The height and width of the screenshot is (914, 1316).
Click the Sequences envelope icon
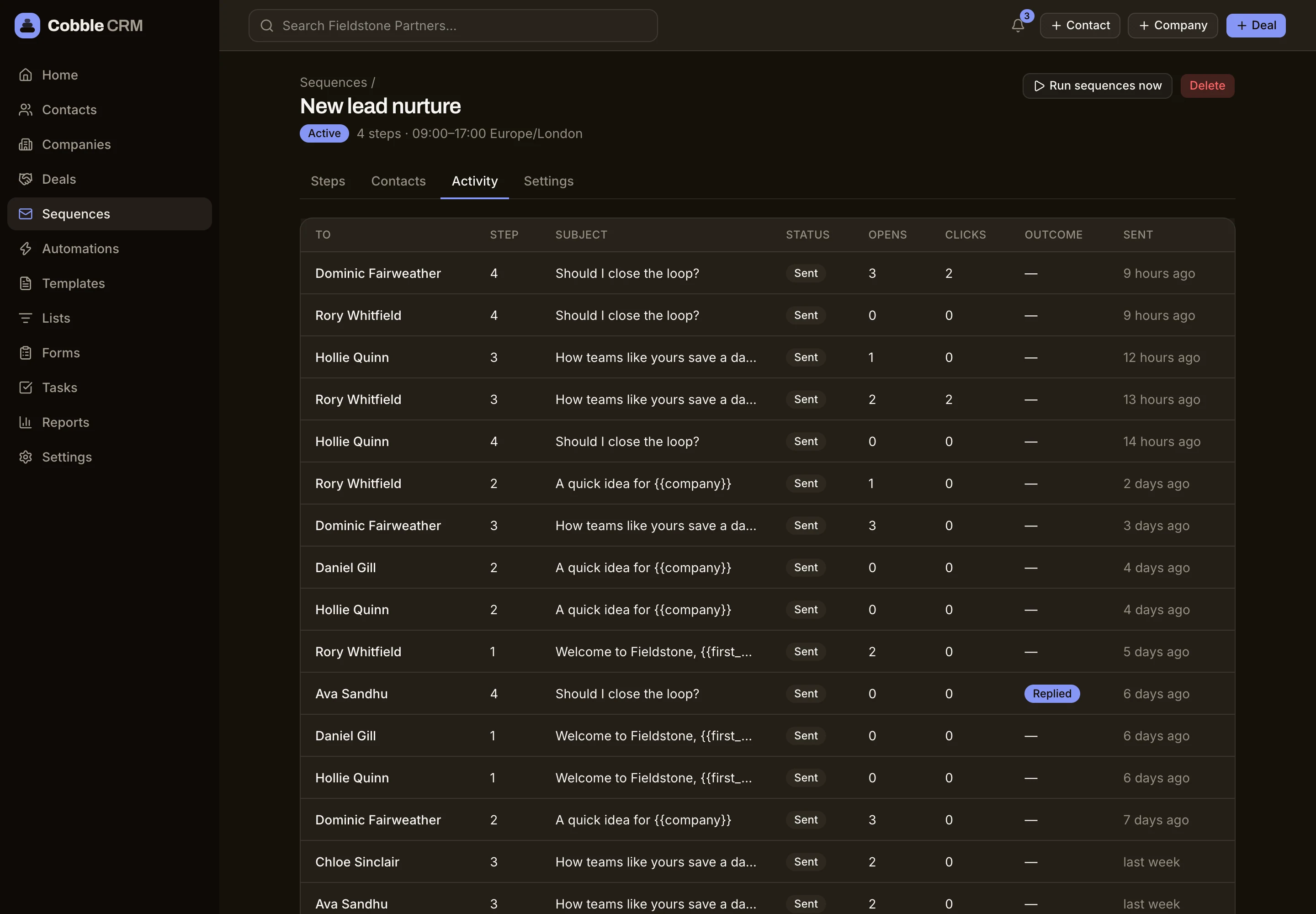tap(25, 214)
